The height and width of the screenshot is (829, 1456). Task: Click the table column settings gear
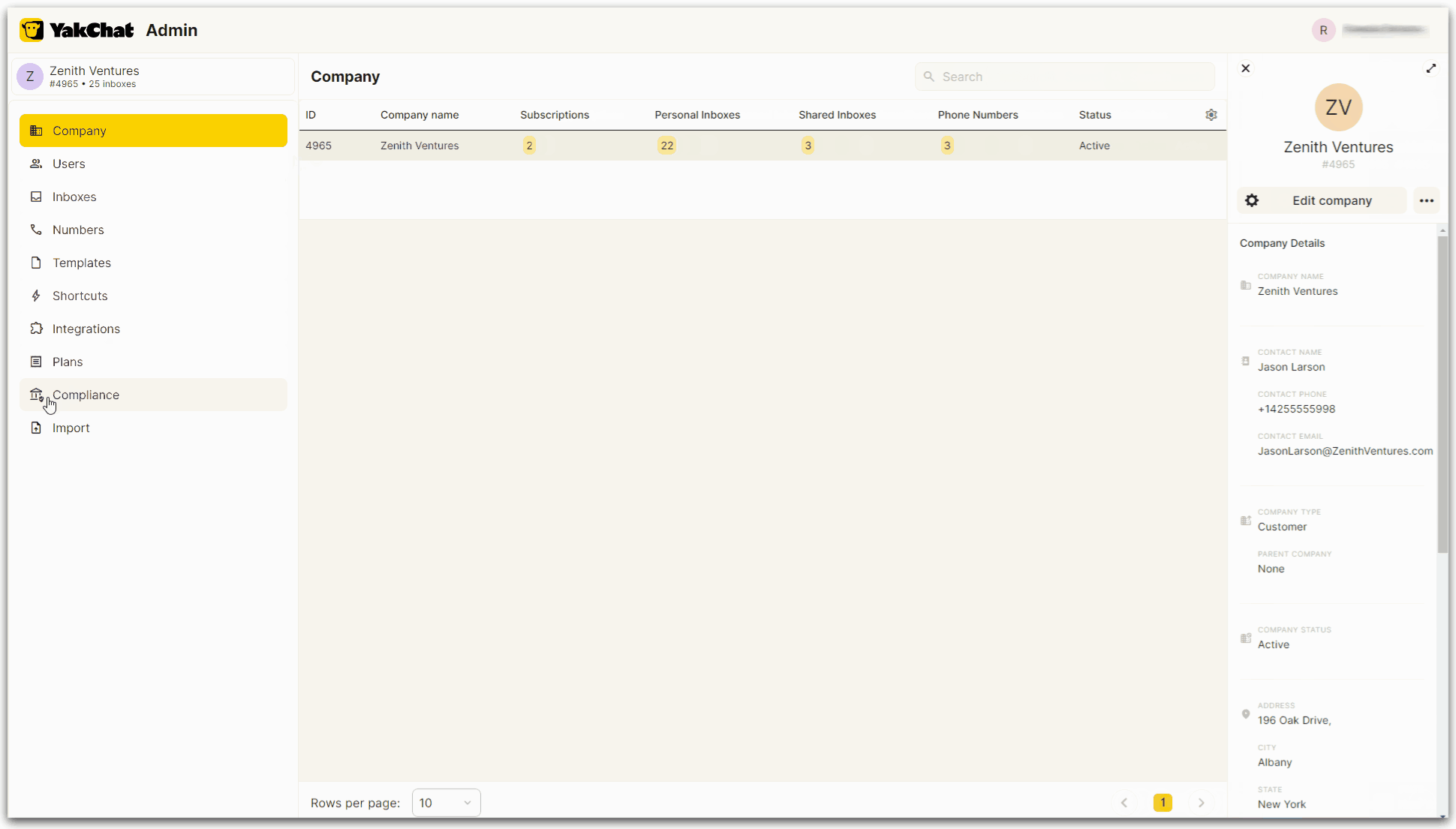(1211, 115)
